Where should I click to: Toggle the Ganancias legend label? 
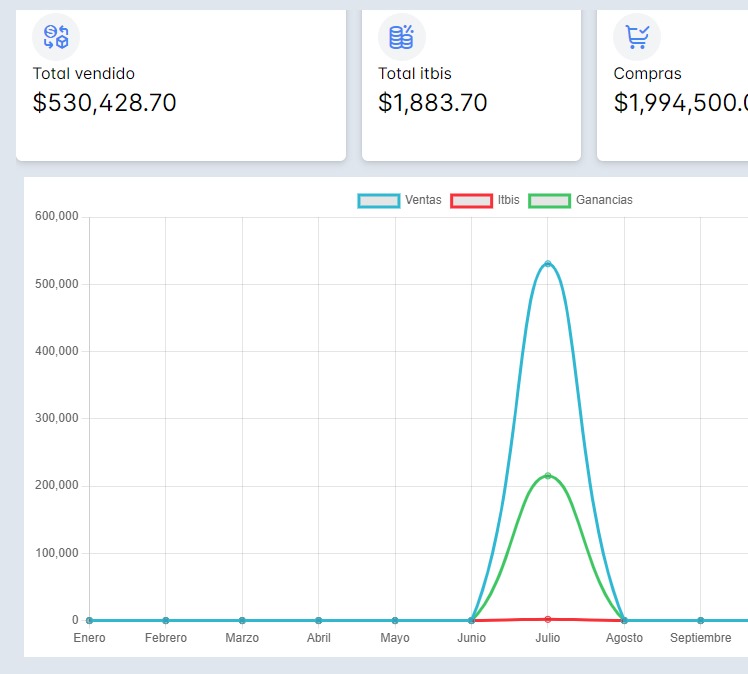coord(604,200)
